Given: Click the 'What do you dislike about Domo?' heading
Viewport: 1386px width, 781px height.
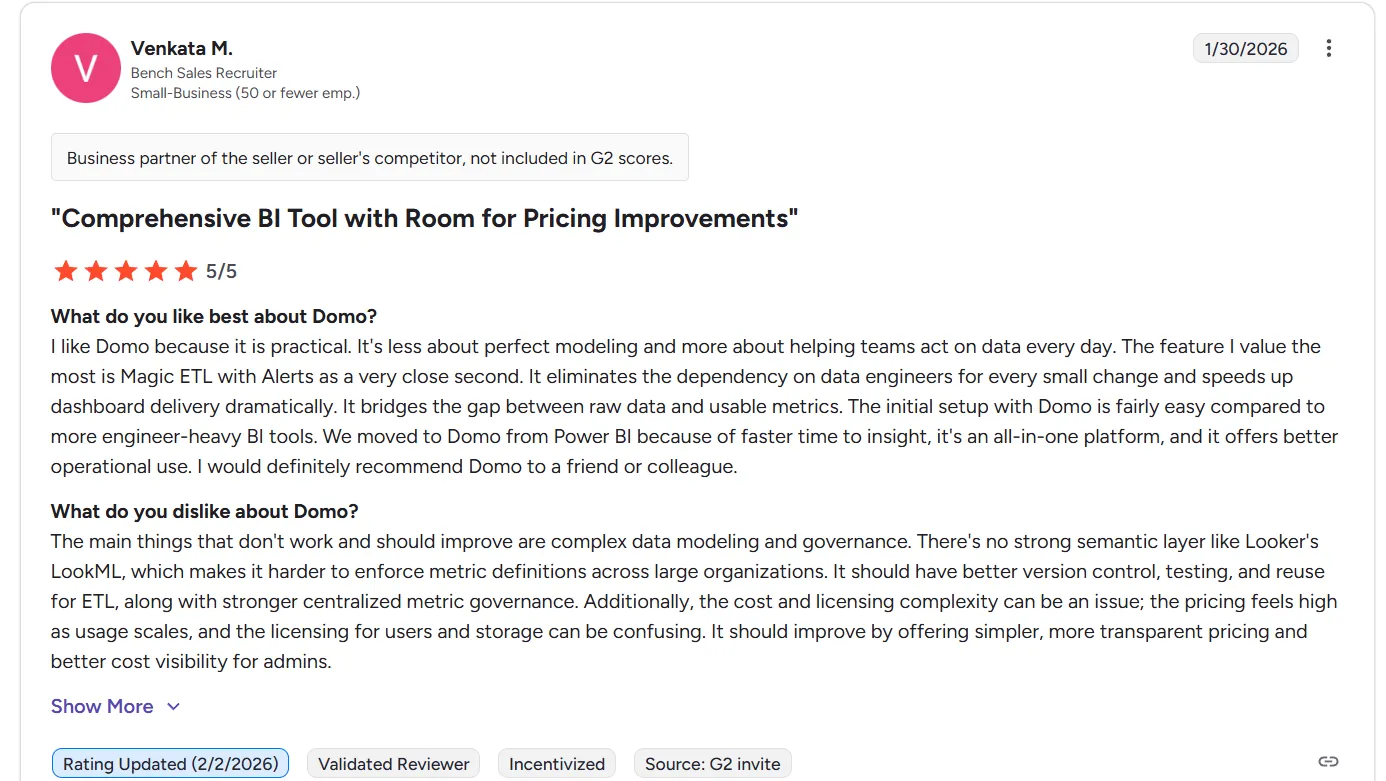Looking at the screenshot, I should coord(204,511).
